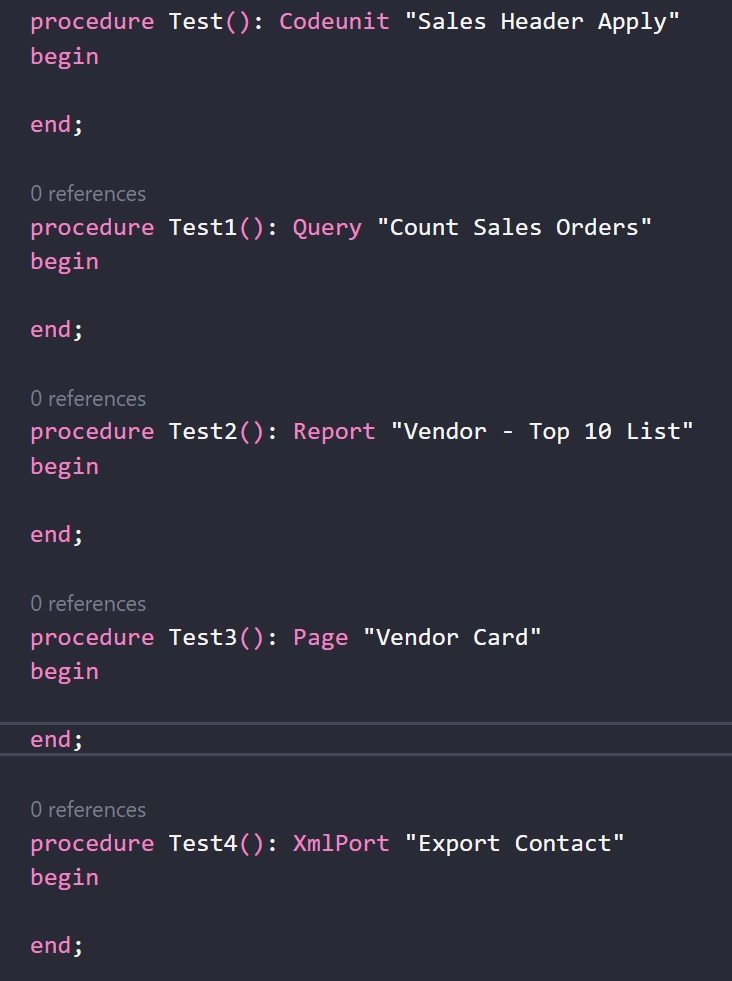Click "0 references" above Test3 procedure

88,604
